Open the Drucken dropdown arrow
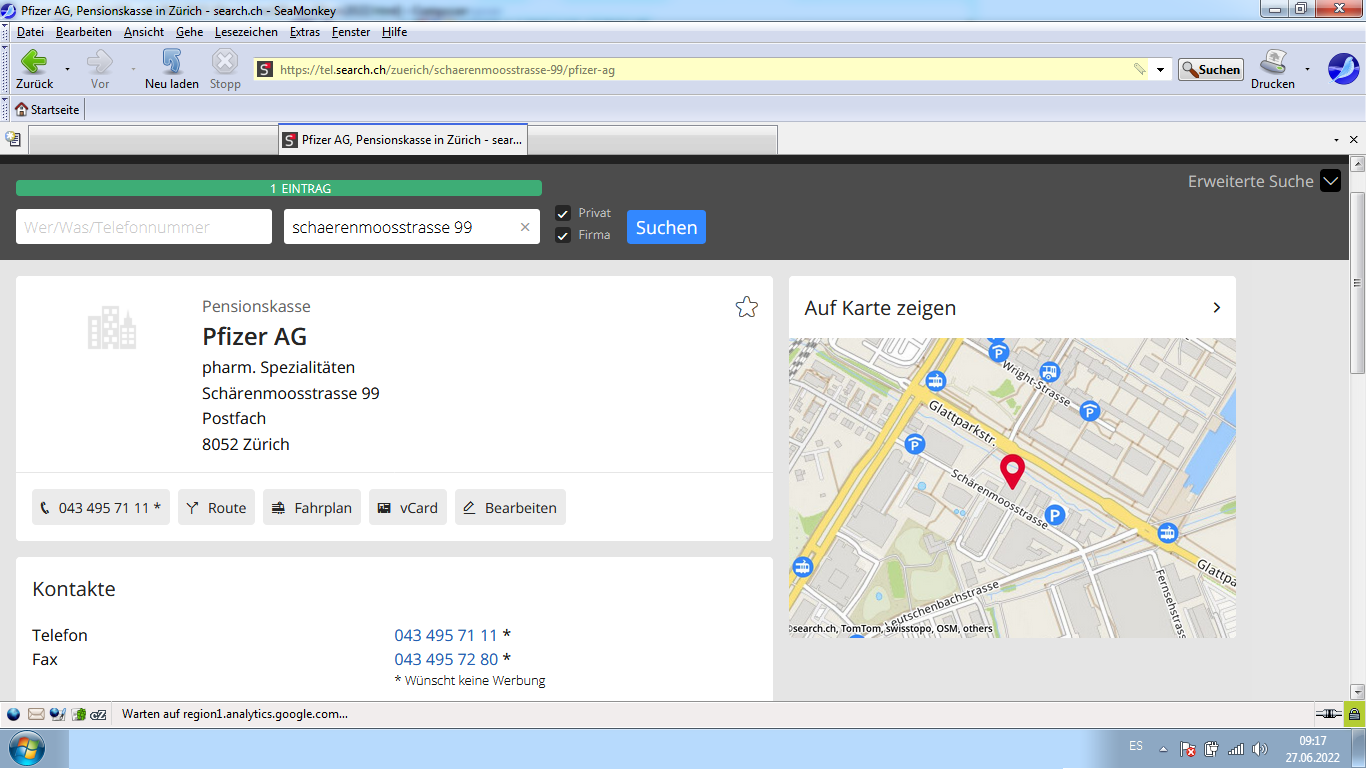 (x=1306, y=69)
